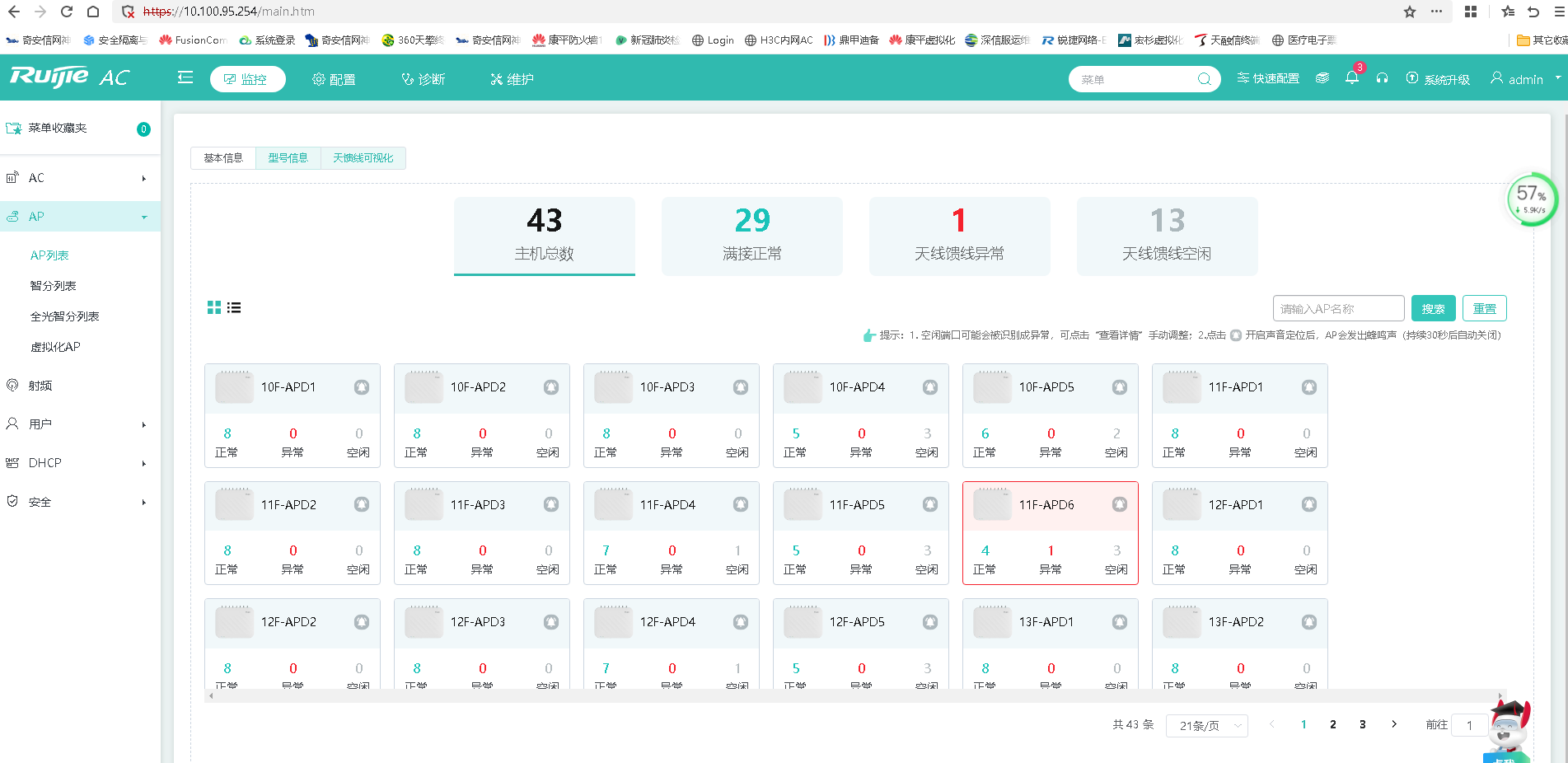Click the 重置 button
Image resolution: width=1568 pixels, height=763 pixels.
pos(1484,309)
